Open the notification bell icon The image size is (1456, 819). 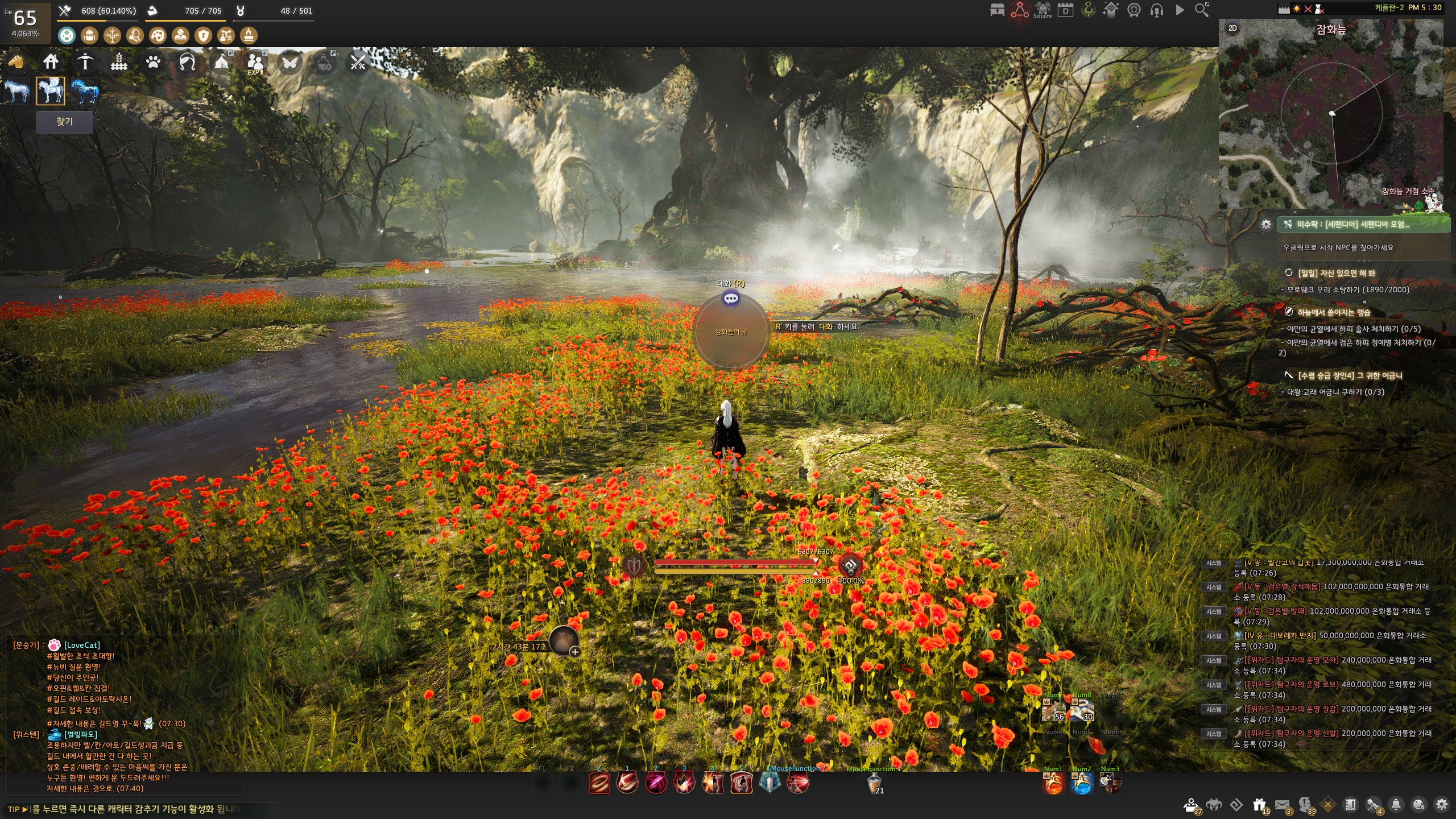[1396, 805]
